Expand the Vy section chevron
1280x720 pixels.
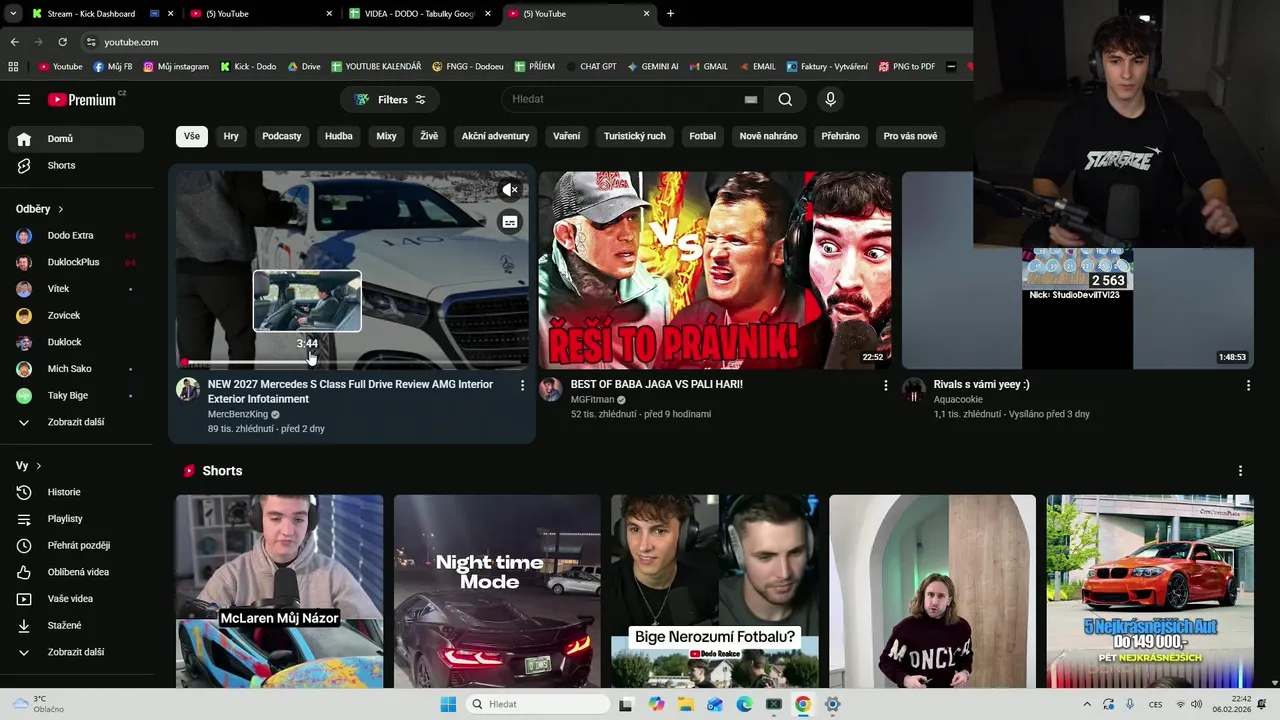coord(39,466)
